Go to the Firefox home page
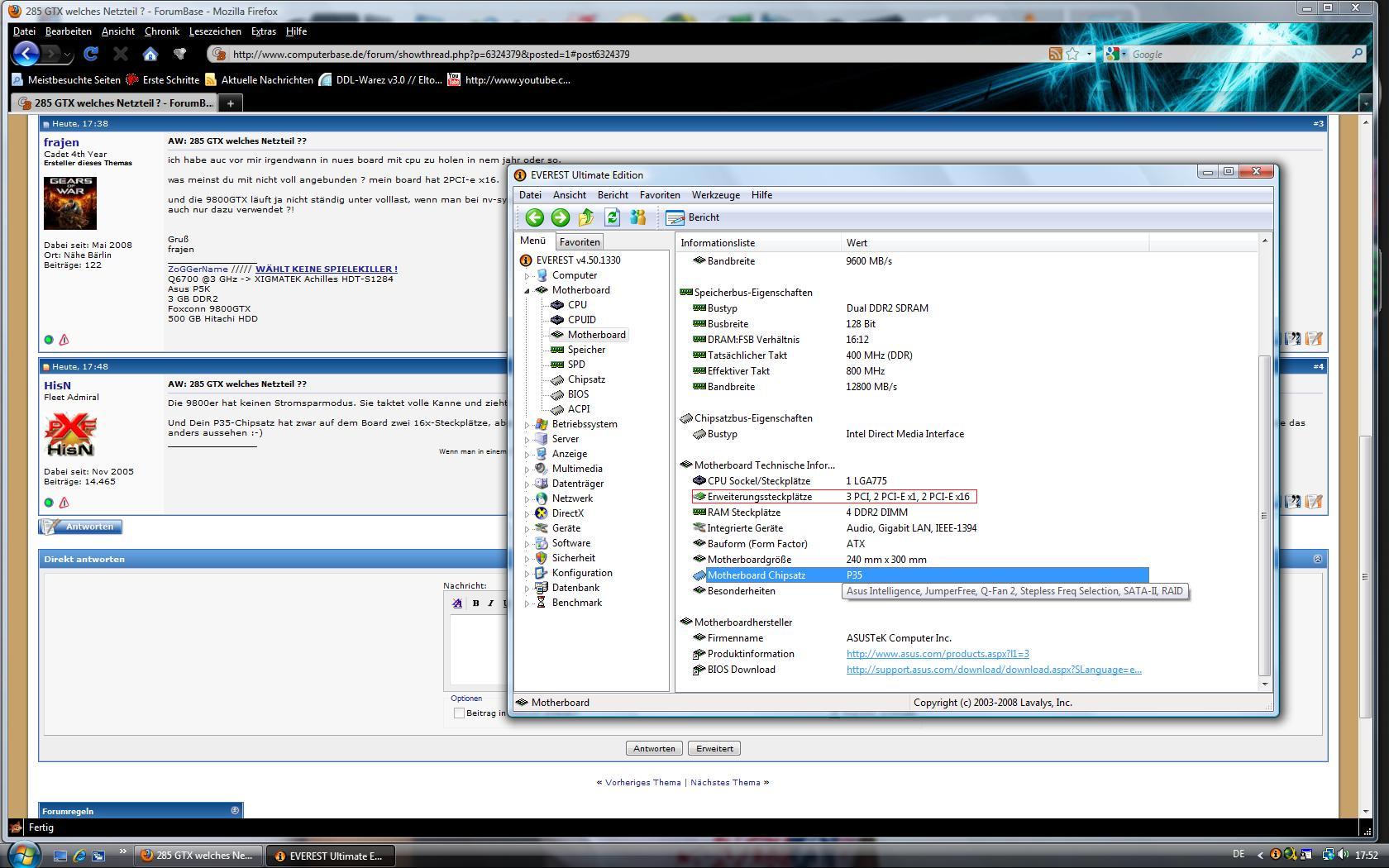This screenshot has width=1389, height=868. tap(150, 54)
